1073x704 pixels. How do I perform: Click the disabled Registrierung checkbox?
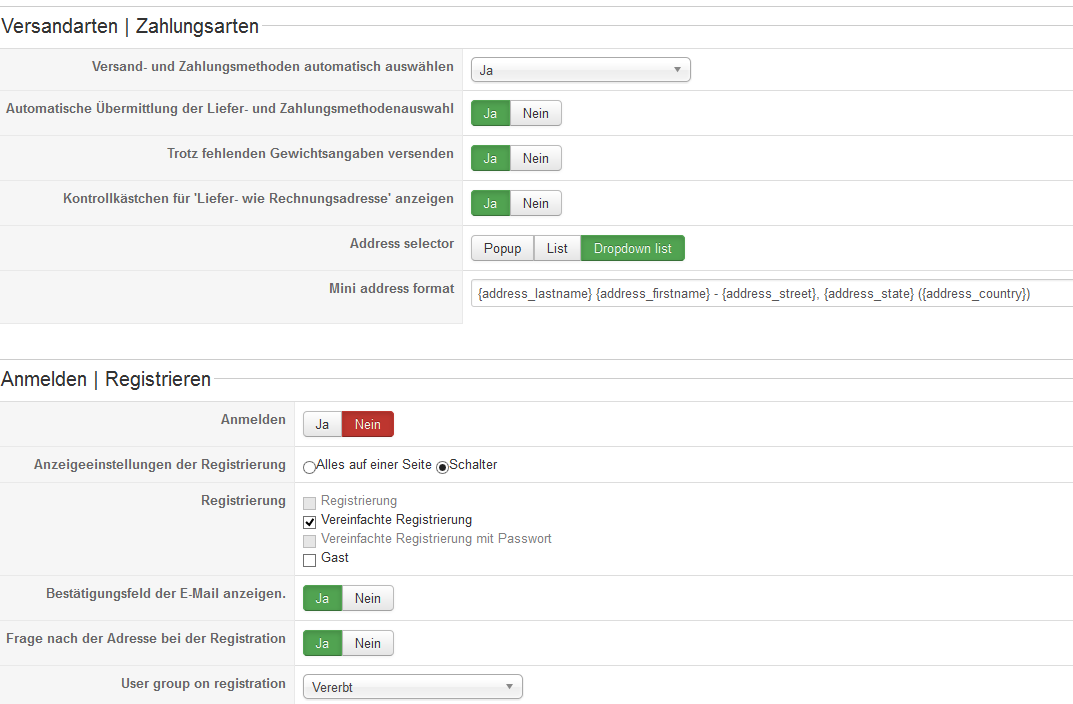point(310,503)
